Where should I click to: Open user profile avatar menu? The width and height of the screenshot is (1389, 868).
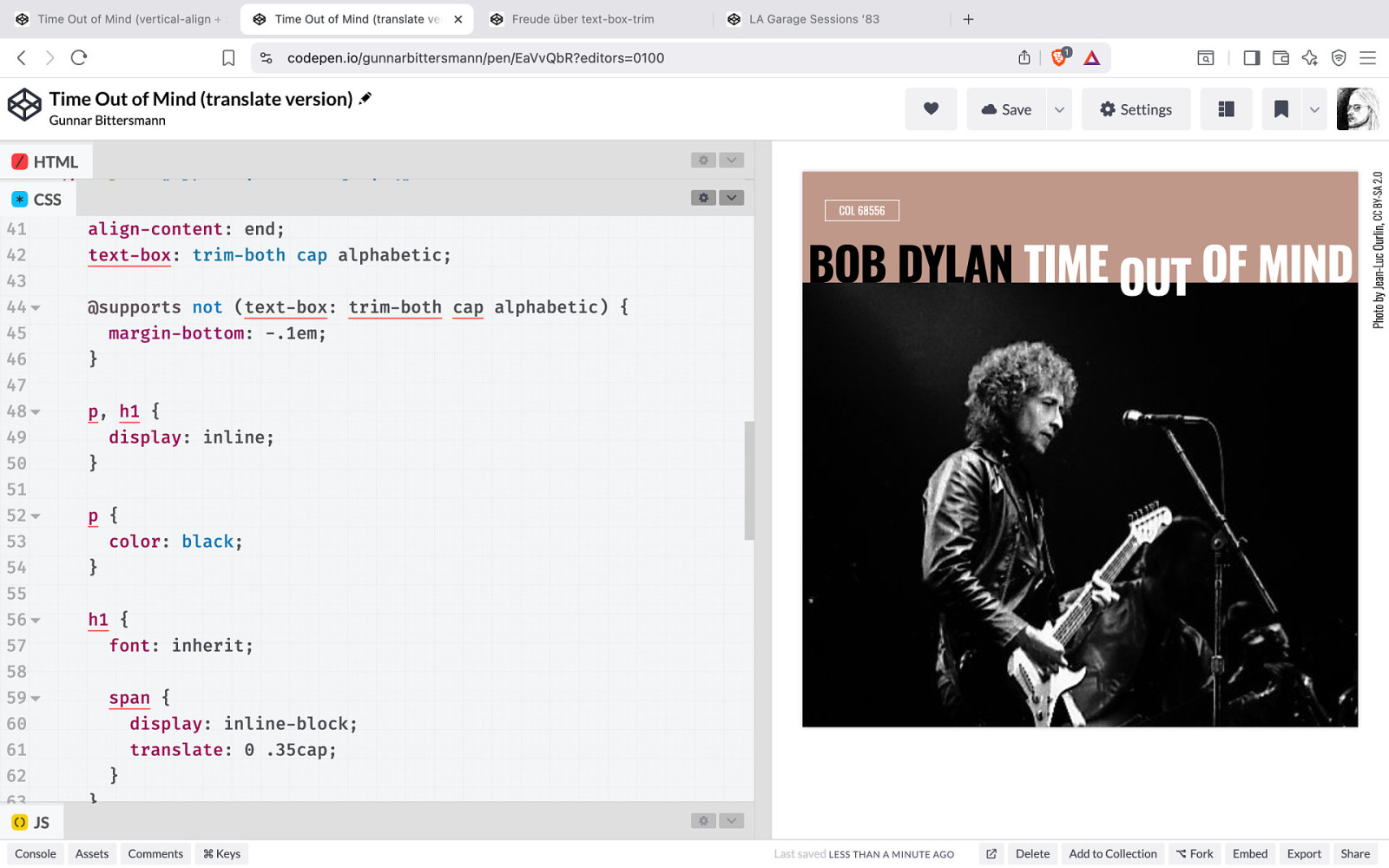point(1358,109)
